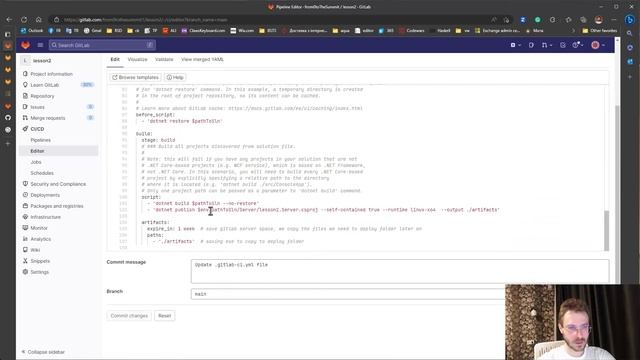Click the Project information icon
The width and height of the screenshot is (640, 360).
[x=25, y=74]
